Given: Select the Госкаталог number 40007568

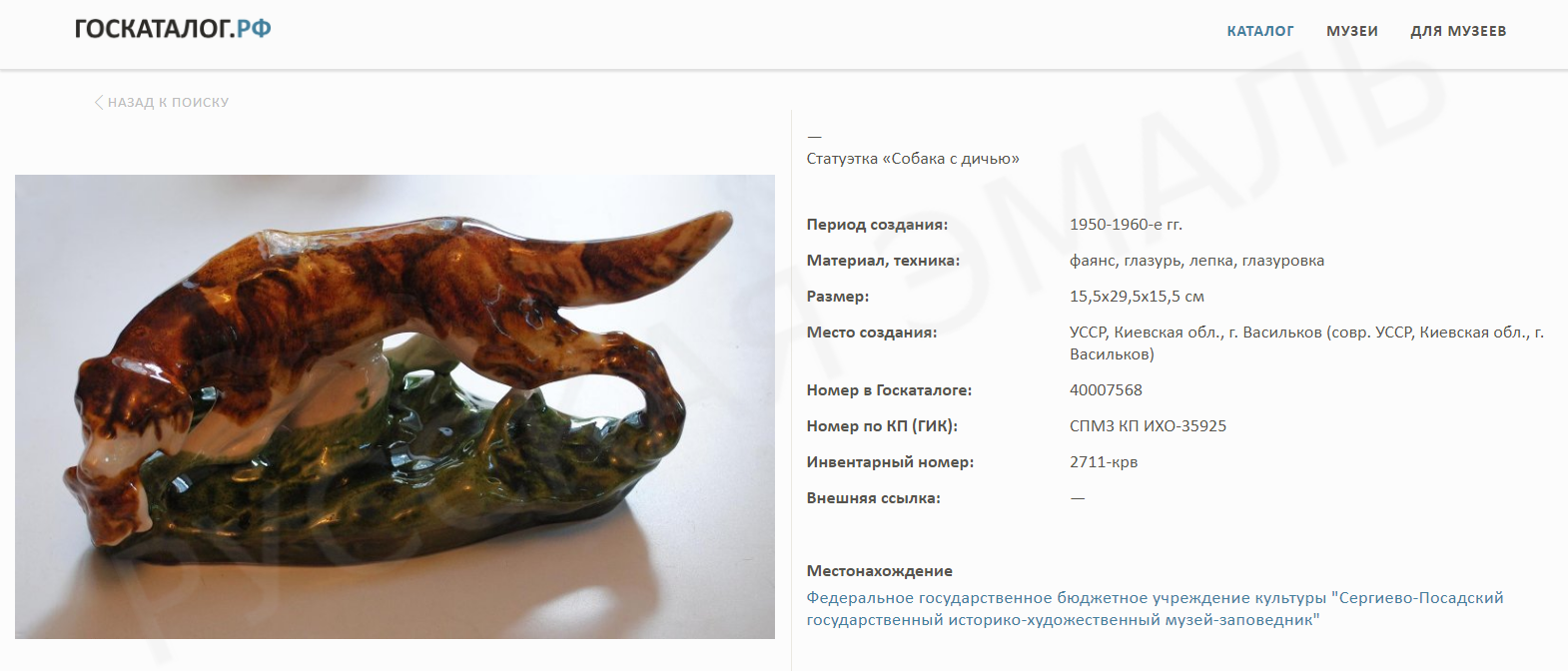Looking at the screenshot, I should click(1106, 390).
